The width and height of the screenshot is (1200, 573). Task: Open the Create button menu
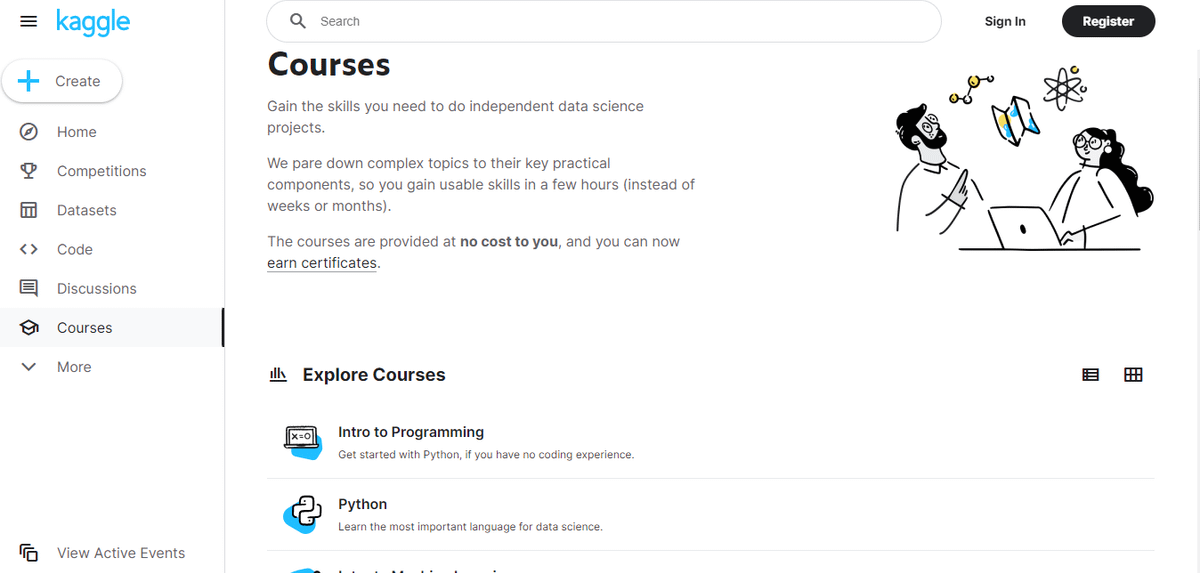coord(62,82)
